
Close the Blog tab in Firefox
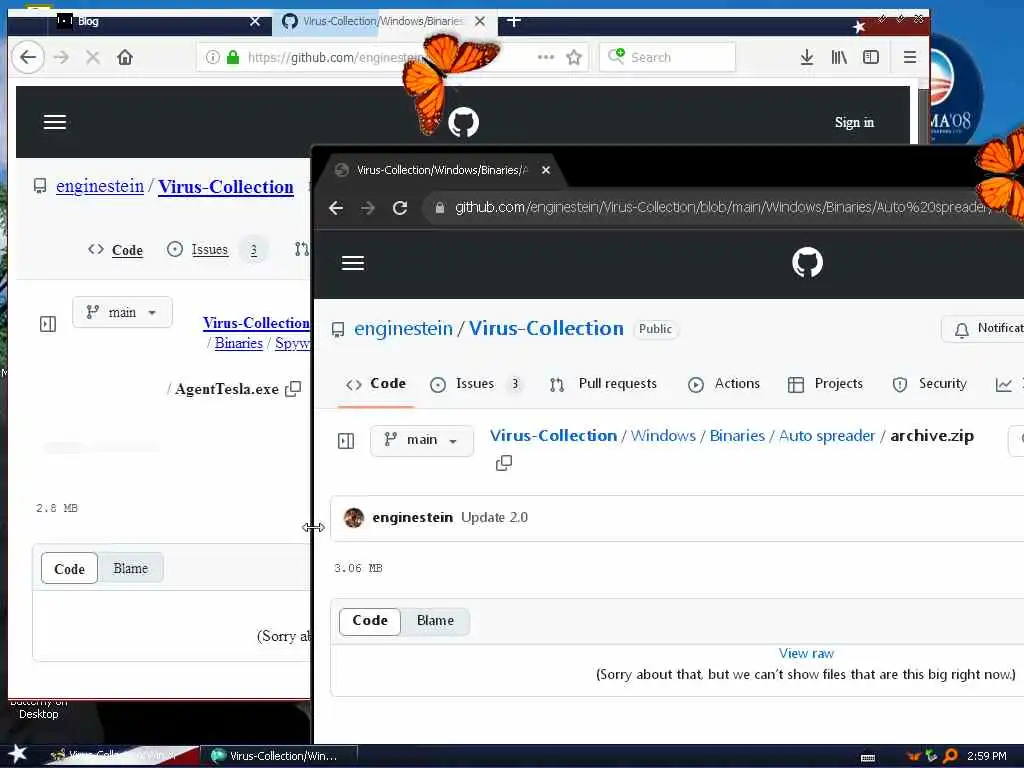pyautogui.click(x=255, y=22)
